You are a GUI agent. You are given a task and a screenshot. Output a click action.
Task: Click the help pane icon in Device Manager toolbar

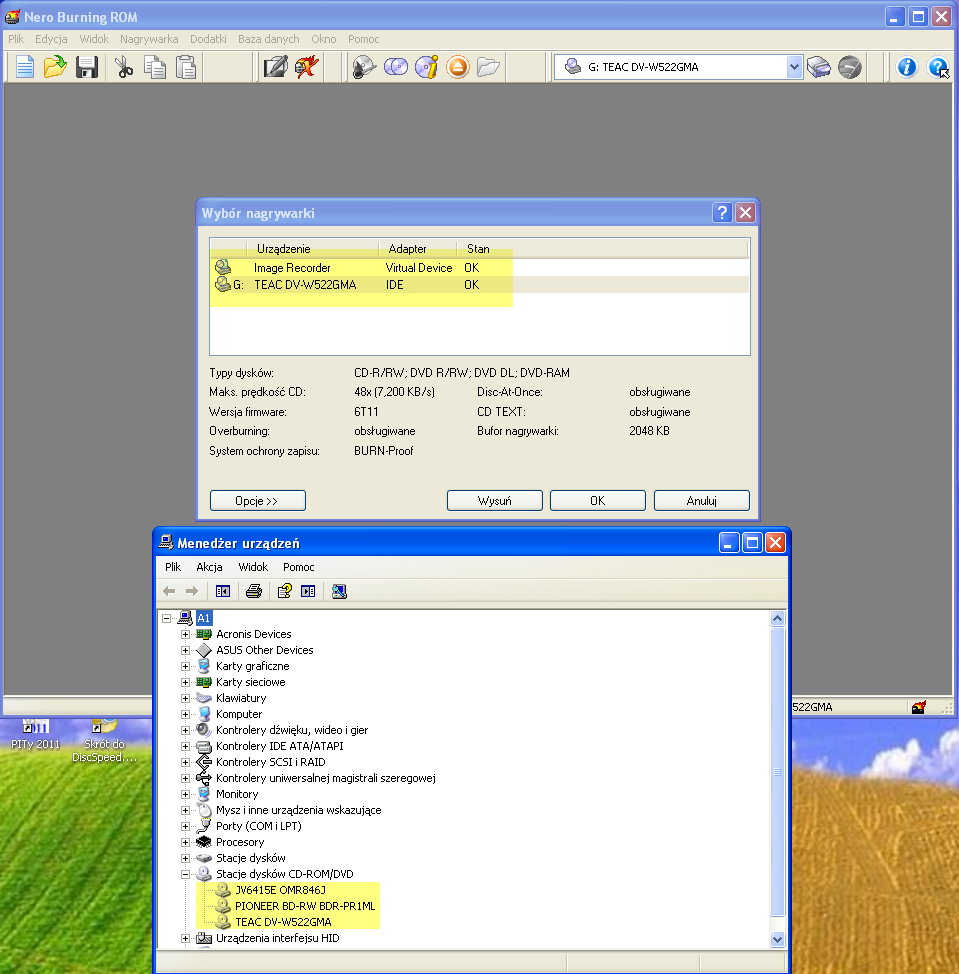[308, 591]
